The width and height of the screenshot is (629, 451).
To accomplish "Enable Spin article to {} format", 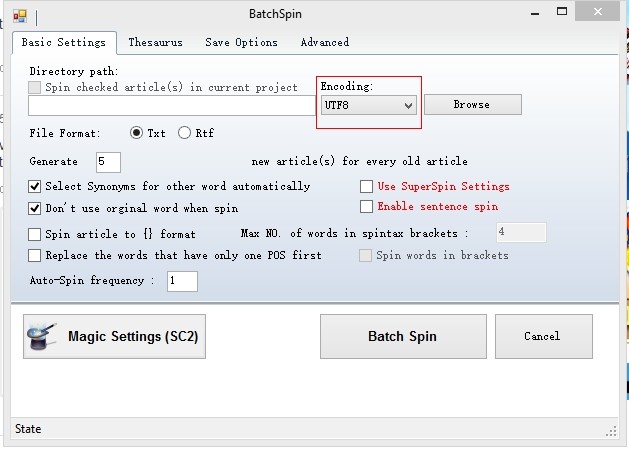I will click(36, 234).
